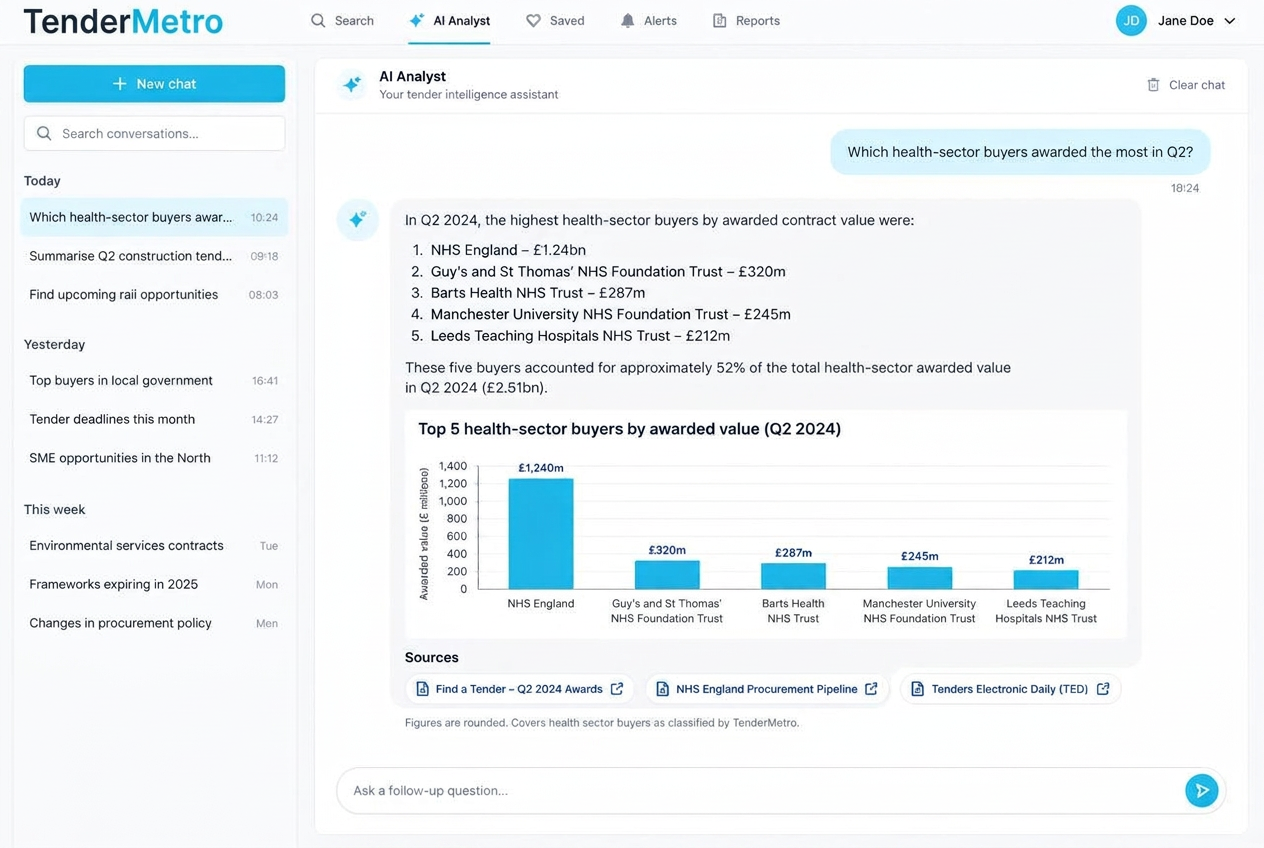The width and height of the screenshot is (1264, 848).
Task: Click the trash icon beside Clear chat
Action: pos(1153,85)
